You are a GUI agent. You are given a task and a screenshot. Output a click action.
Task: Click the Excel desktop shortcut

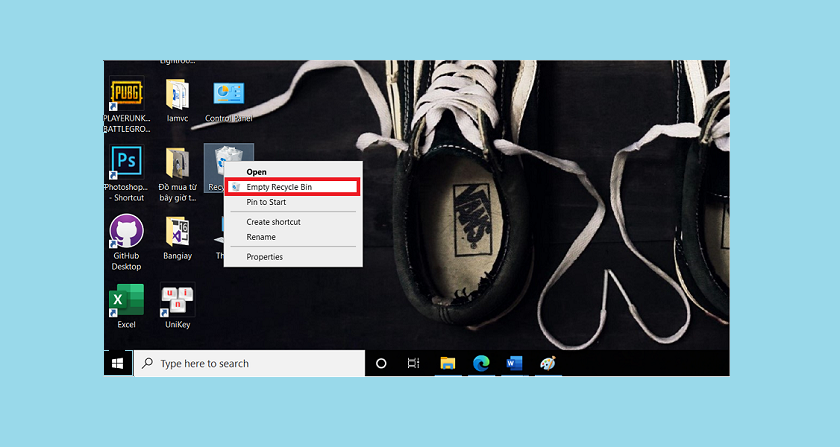[x=126, y=301]
